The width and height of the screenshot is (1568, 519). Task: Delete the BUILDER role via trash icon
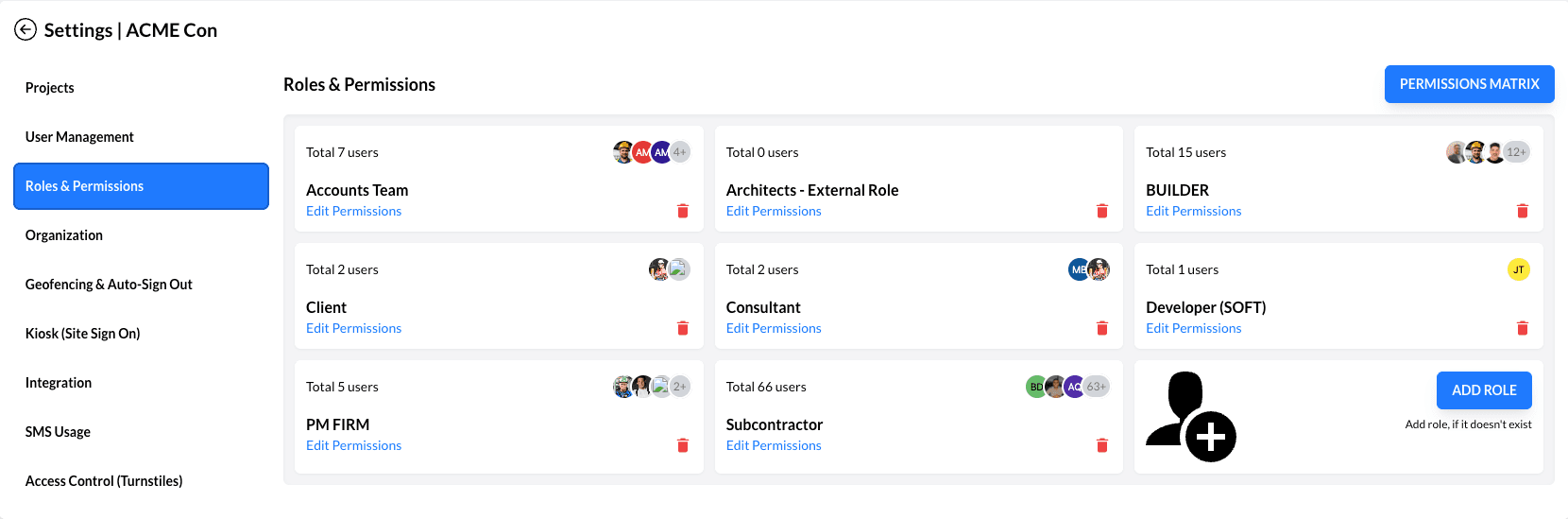(1523, 211)
